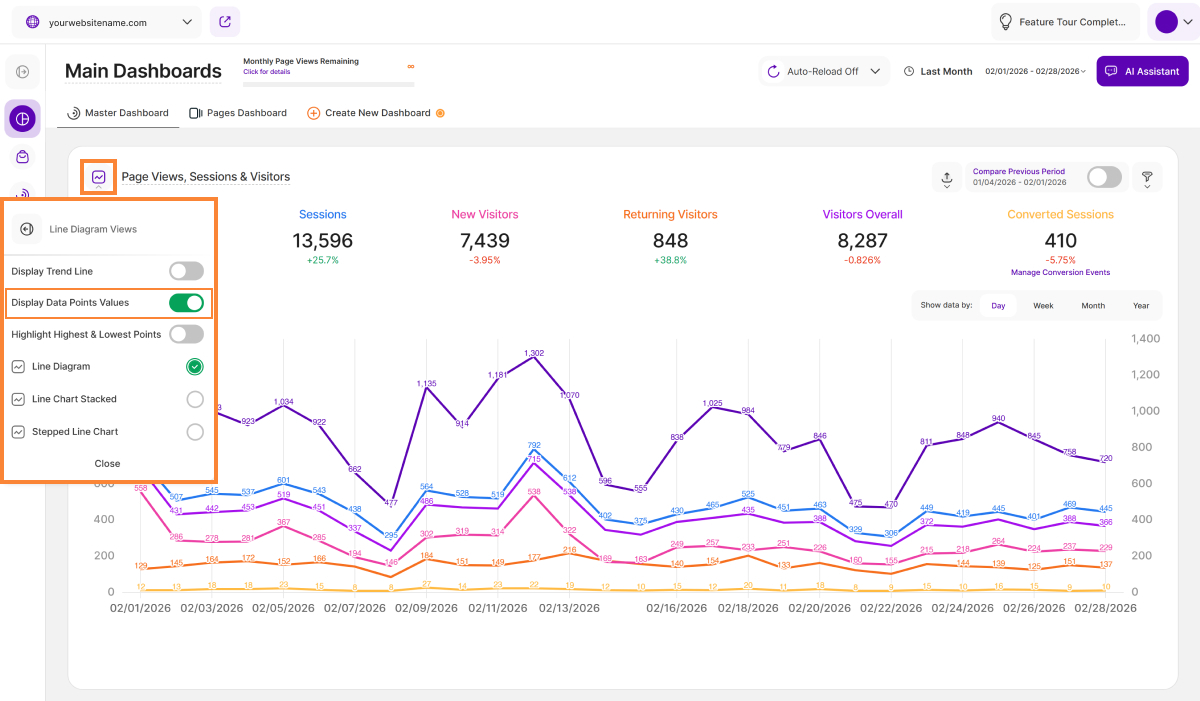Open the AI Assistant
The width and height of the screenshot is (1200, 701).
(x=1142, y=72)
